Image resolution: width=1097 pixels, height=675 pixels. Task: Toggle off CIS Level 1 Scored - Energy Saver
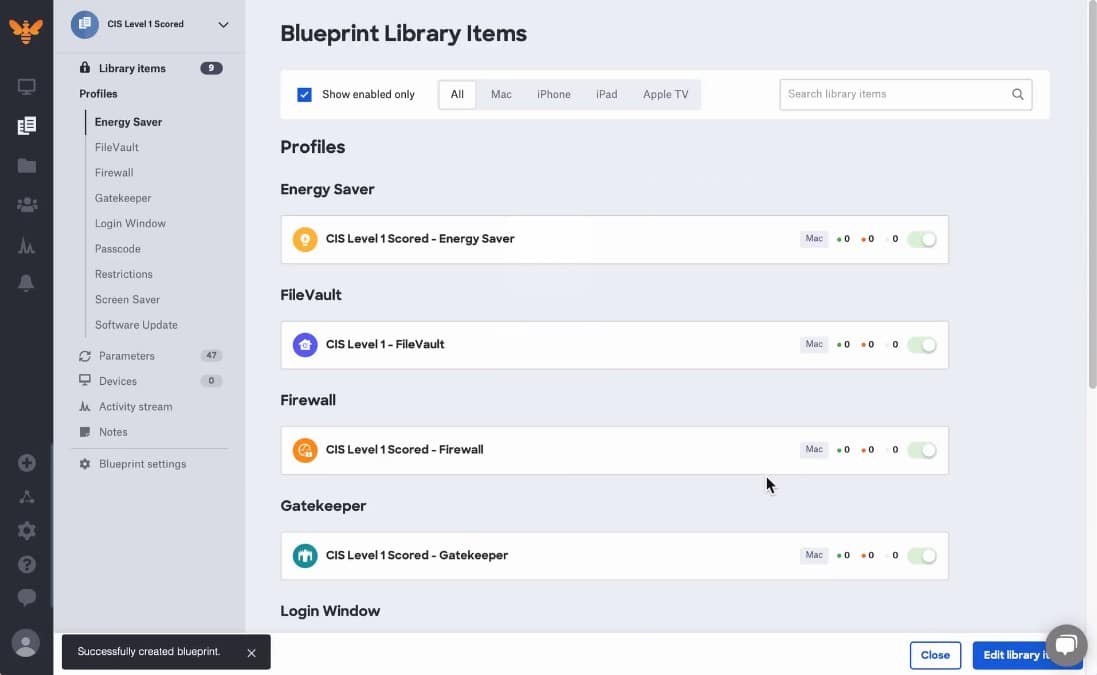922,240
